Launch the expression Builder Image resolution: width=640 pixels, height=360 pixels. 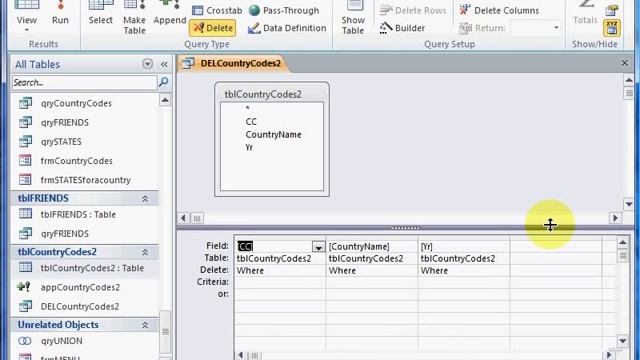point(402,28)
